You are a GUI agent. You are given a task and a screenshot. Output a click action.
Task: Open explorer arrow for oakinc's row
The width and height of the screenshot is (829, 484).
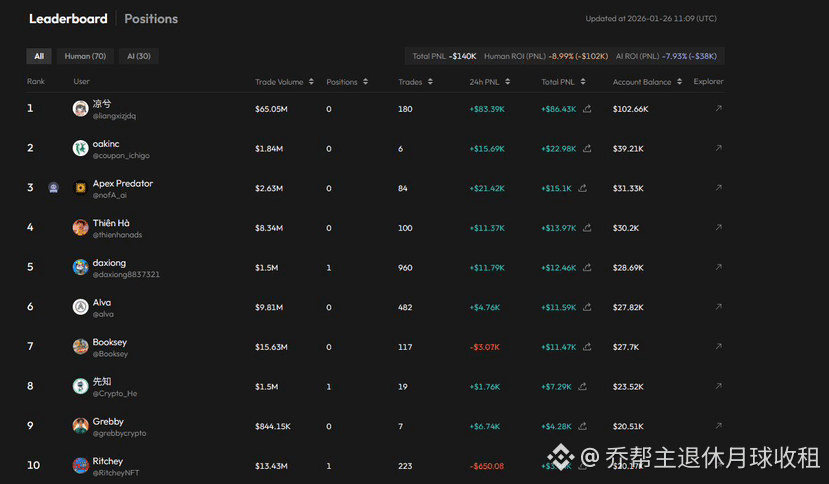point(718,148)
